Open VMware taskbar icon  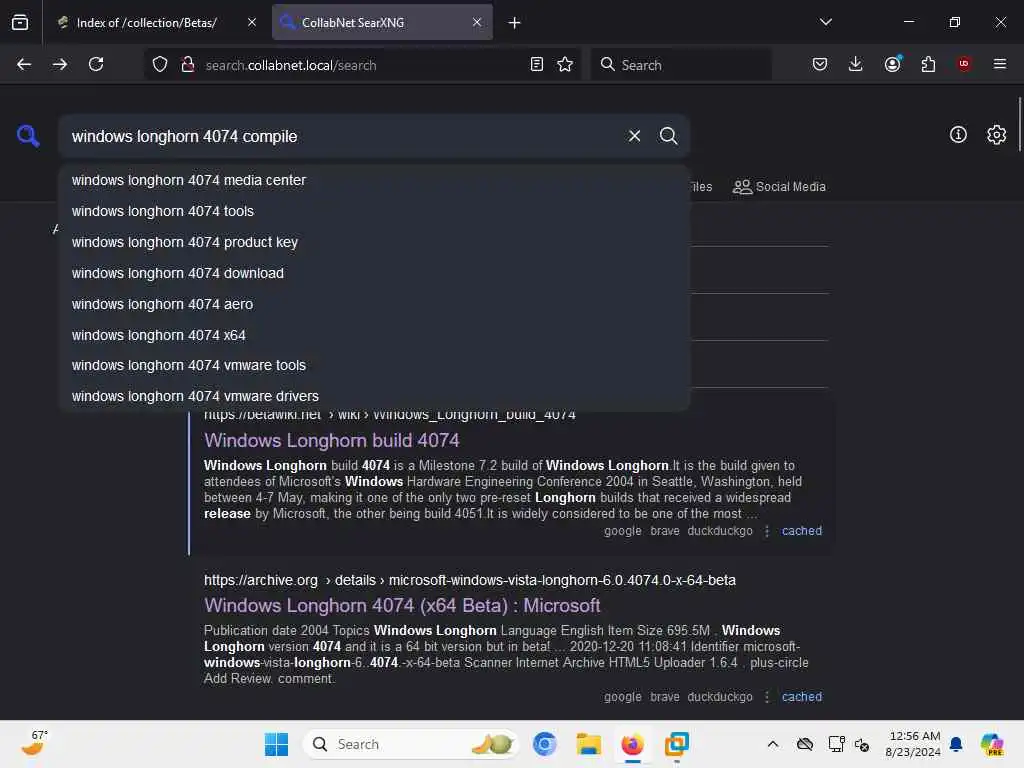click(677, 744)
